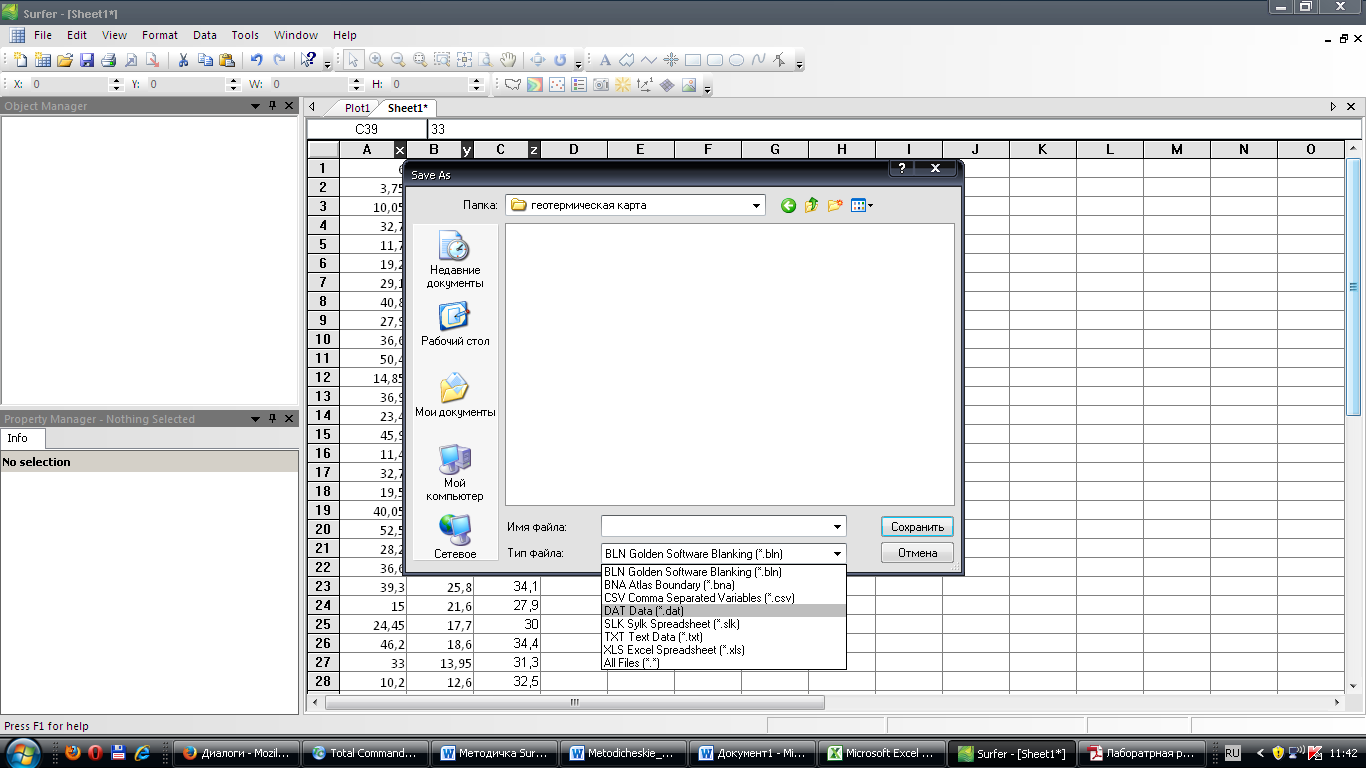Screen dimensions: 1366x768
Task: Expand the Папка folder dropdown
Action: (756, 205)
